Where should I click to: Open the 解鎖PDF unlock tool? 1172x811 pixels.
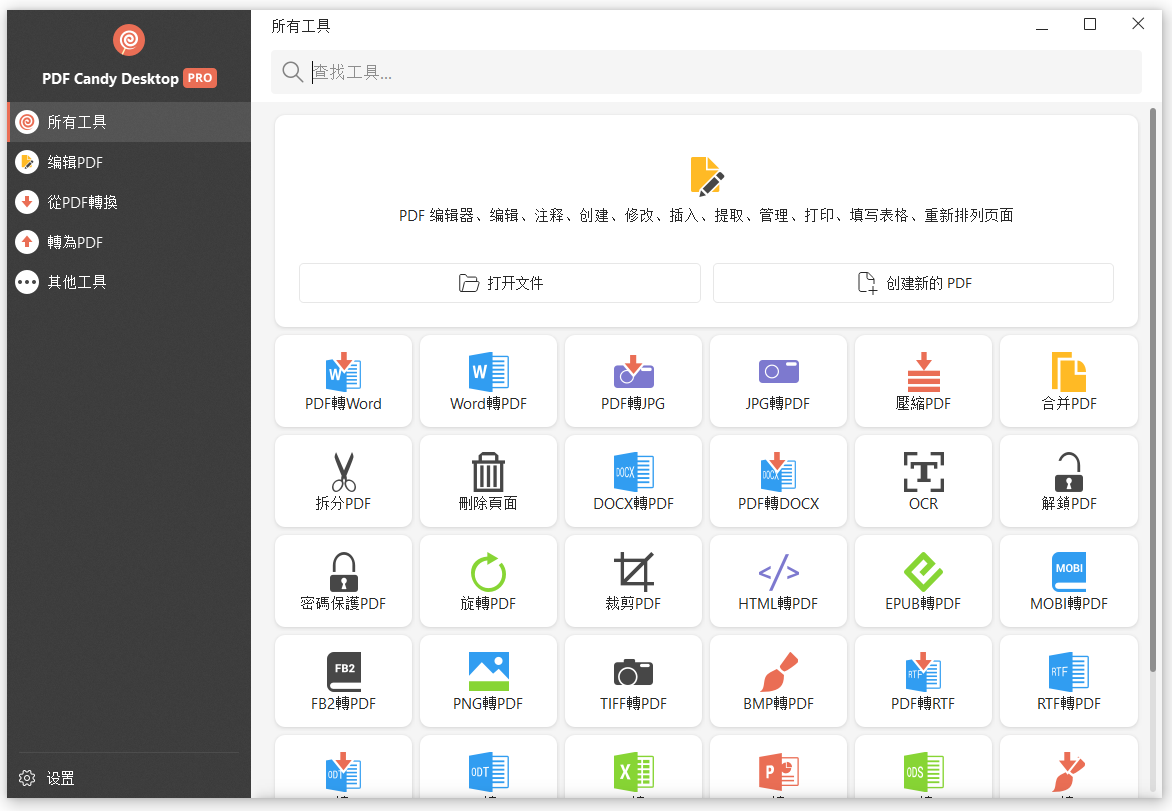(x=1068, y=481)
